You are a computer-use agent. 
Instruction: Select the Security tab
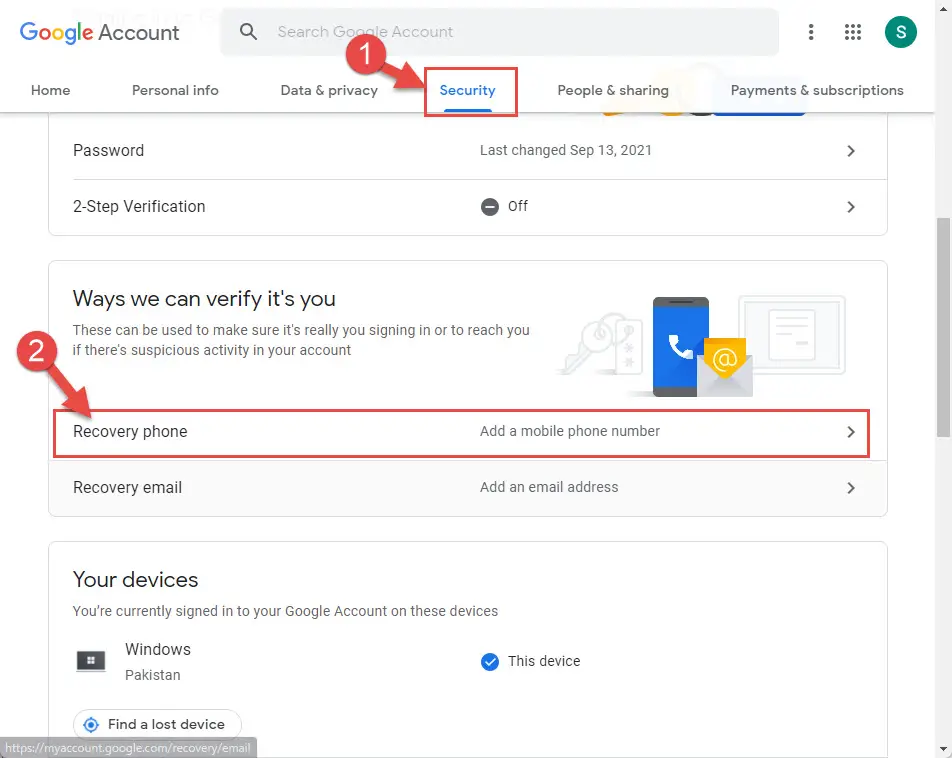click(x=468, y=90)
